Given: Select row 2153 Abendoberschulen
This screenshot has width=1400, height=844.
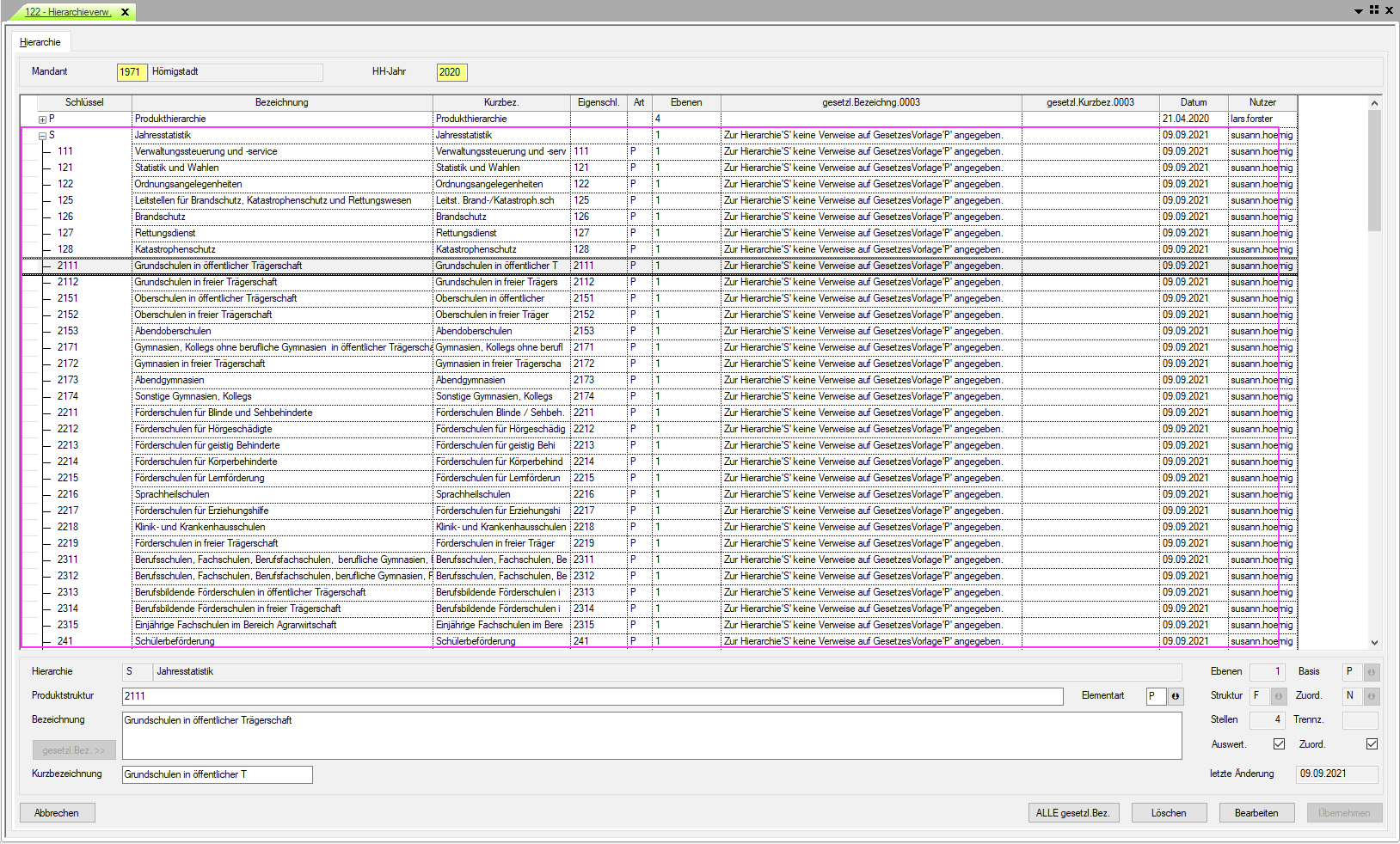Looking at the screenshot, I should (x=173, y=331).
